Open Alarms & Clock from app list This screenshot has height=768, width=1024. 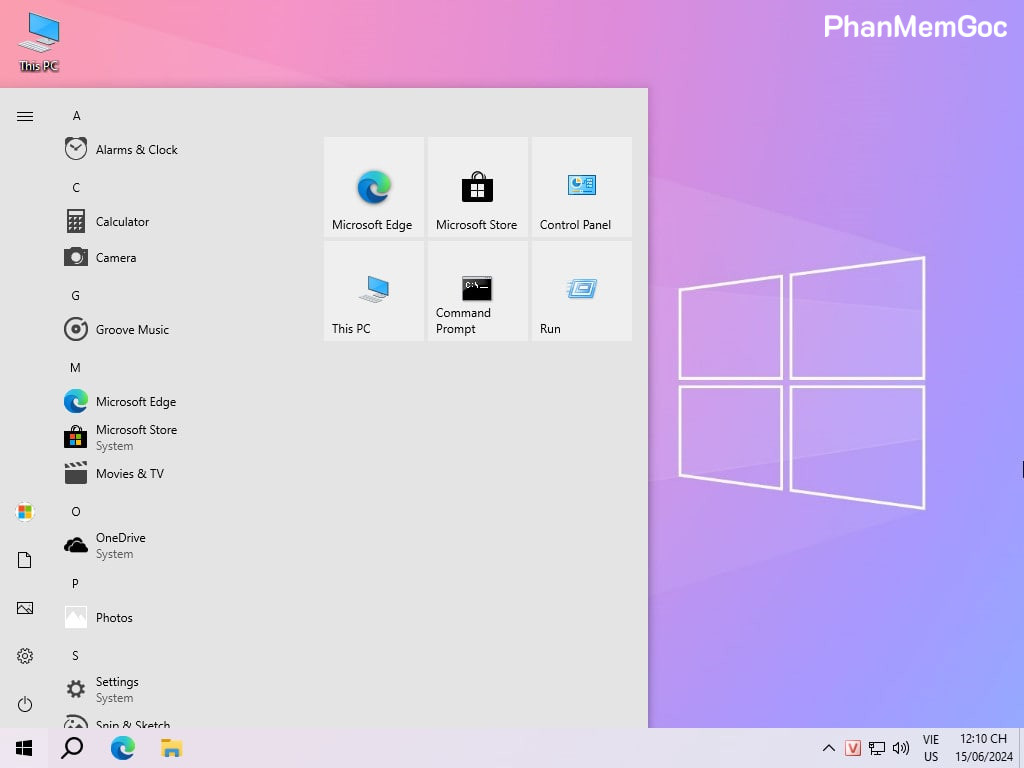click(x=136, y=150)
